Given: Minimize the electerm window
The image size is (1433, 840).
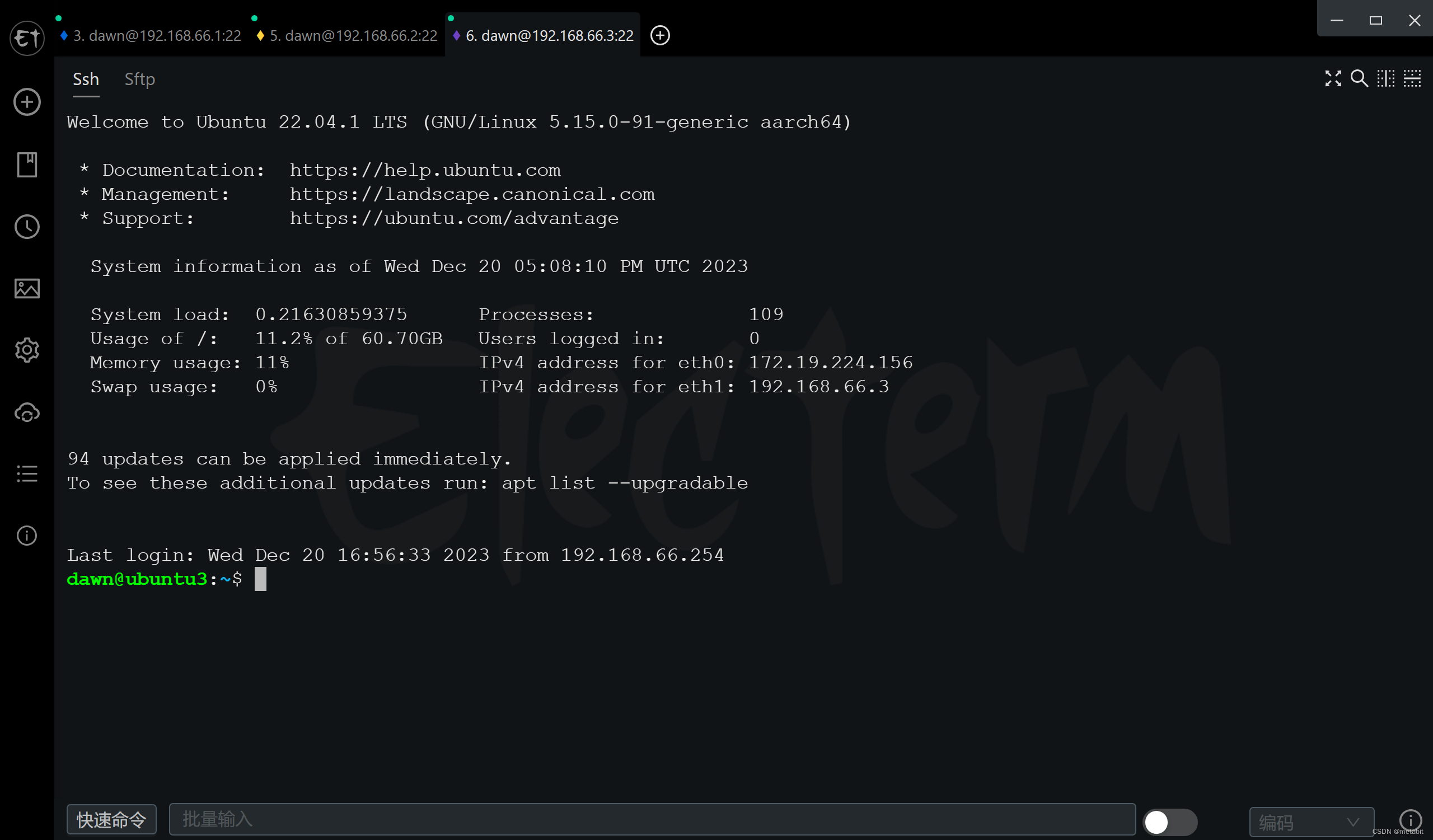Looking at the screenshot, I should tap(1337, 21).
